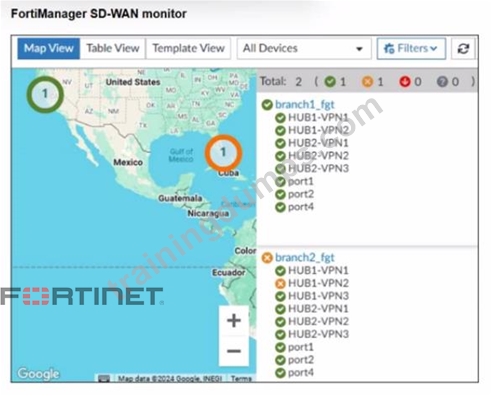Click the green healthy status count icon
The height and width of the screenshot is (396, 492).
tap(330, 82)
